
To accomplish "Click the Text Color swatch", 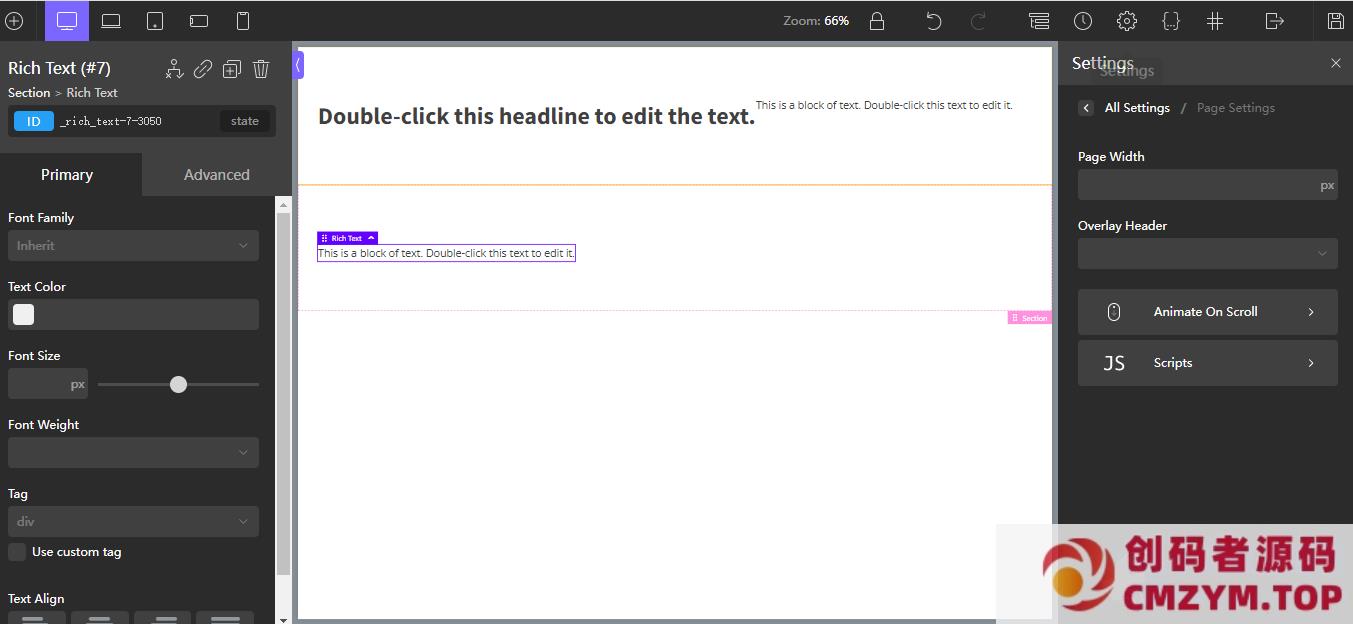I will coord(24,315).
